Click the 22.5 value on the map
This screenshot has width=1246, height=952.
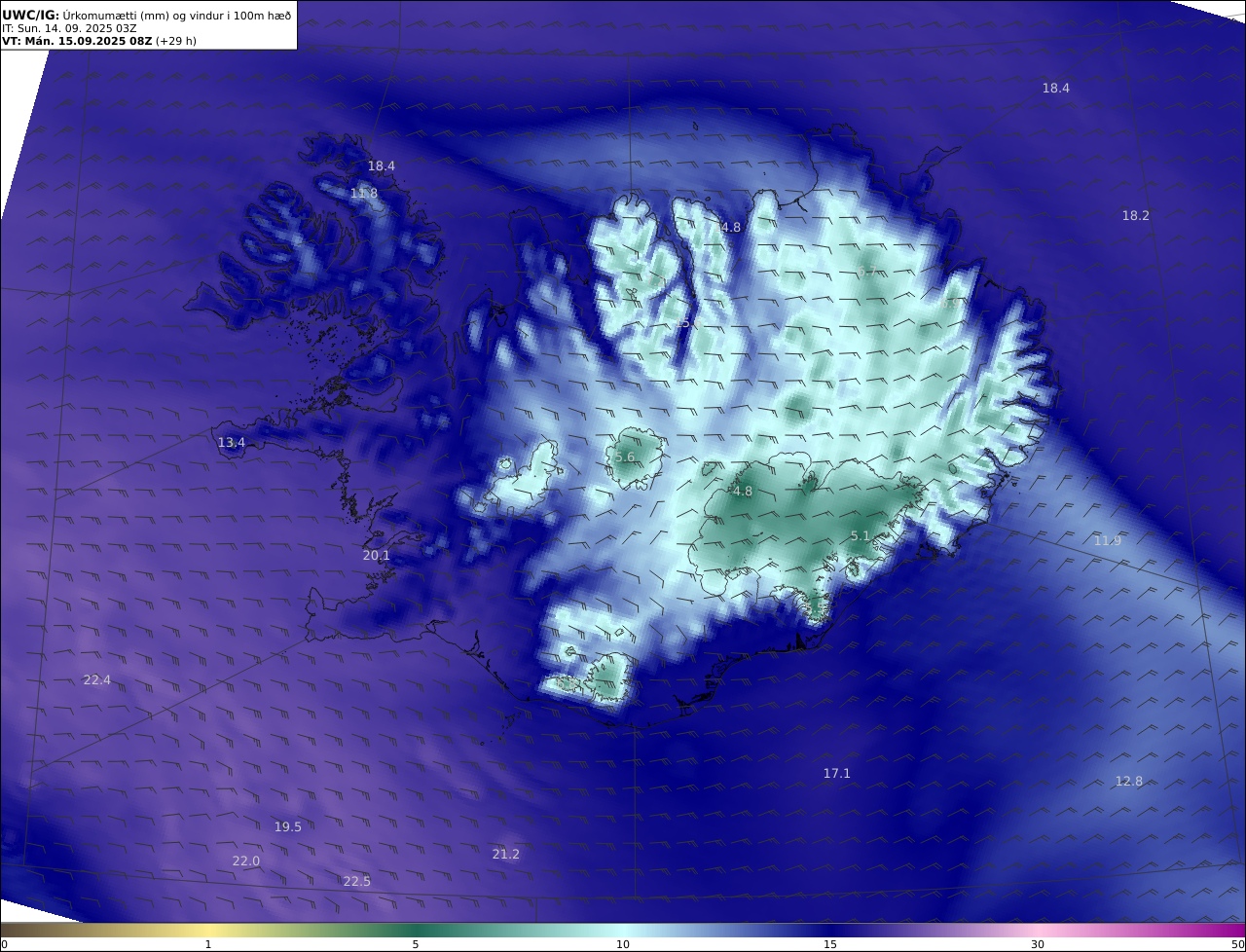pyautogui.click(x=356, y=882)
